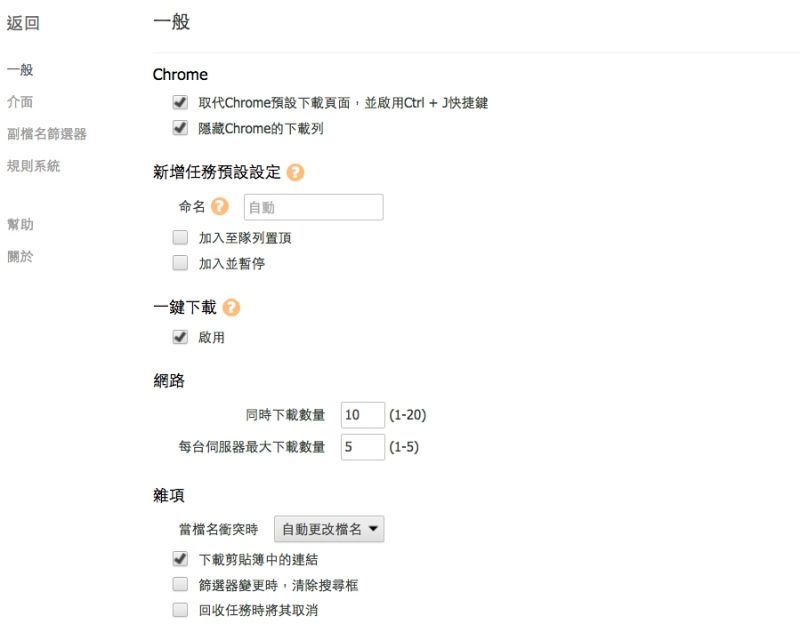Image resolution: width=800 pixels, height=640 pixels.
Task: Uncheck 隱藏Chrome的下載列 option
Action: [x=180, y=128]
